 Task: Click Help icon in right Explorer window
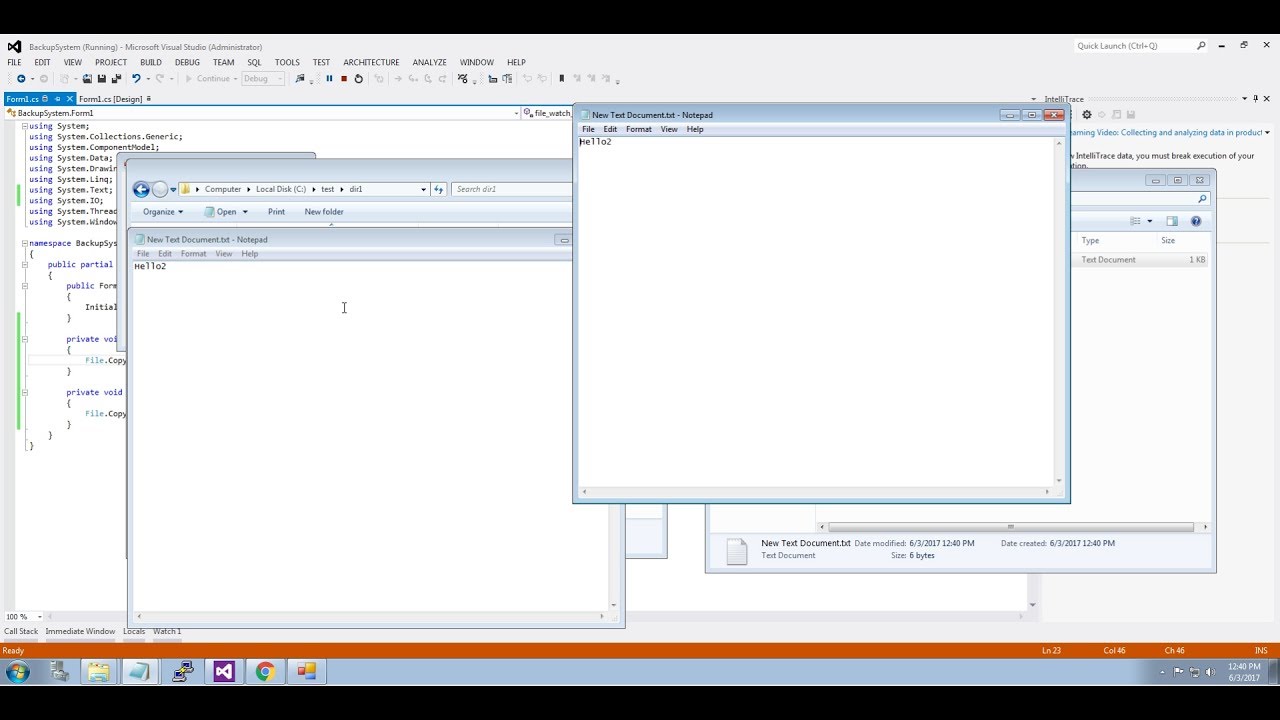(1195, 221)
